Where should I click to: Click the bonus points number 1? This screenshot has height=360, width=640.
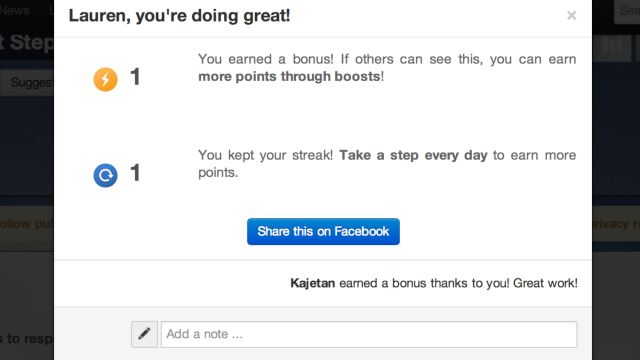(x=135, y=77)
